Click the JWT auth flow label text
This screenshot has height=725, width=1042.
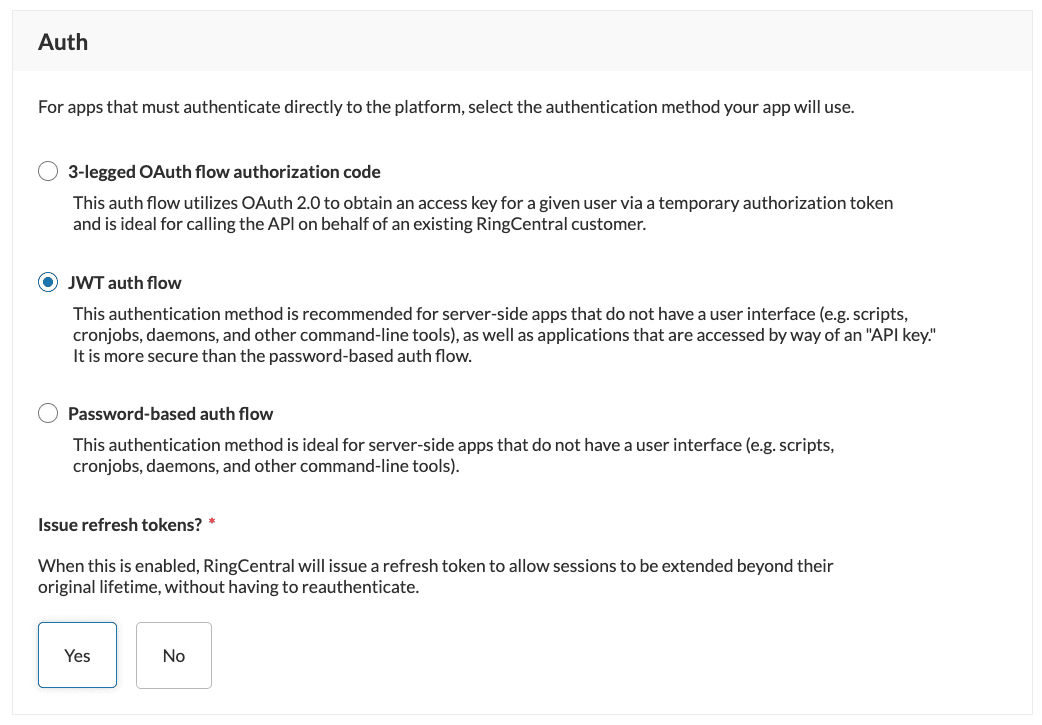123,282
